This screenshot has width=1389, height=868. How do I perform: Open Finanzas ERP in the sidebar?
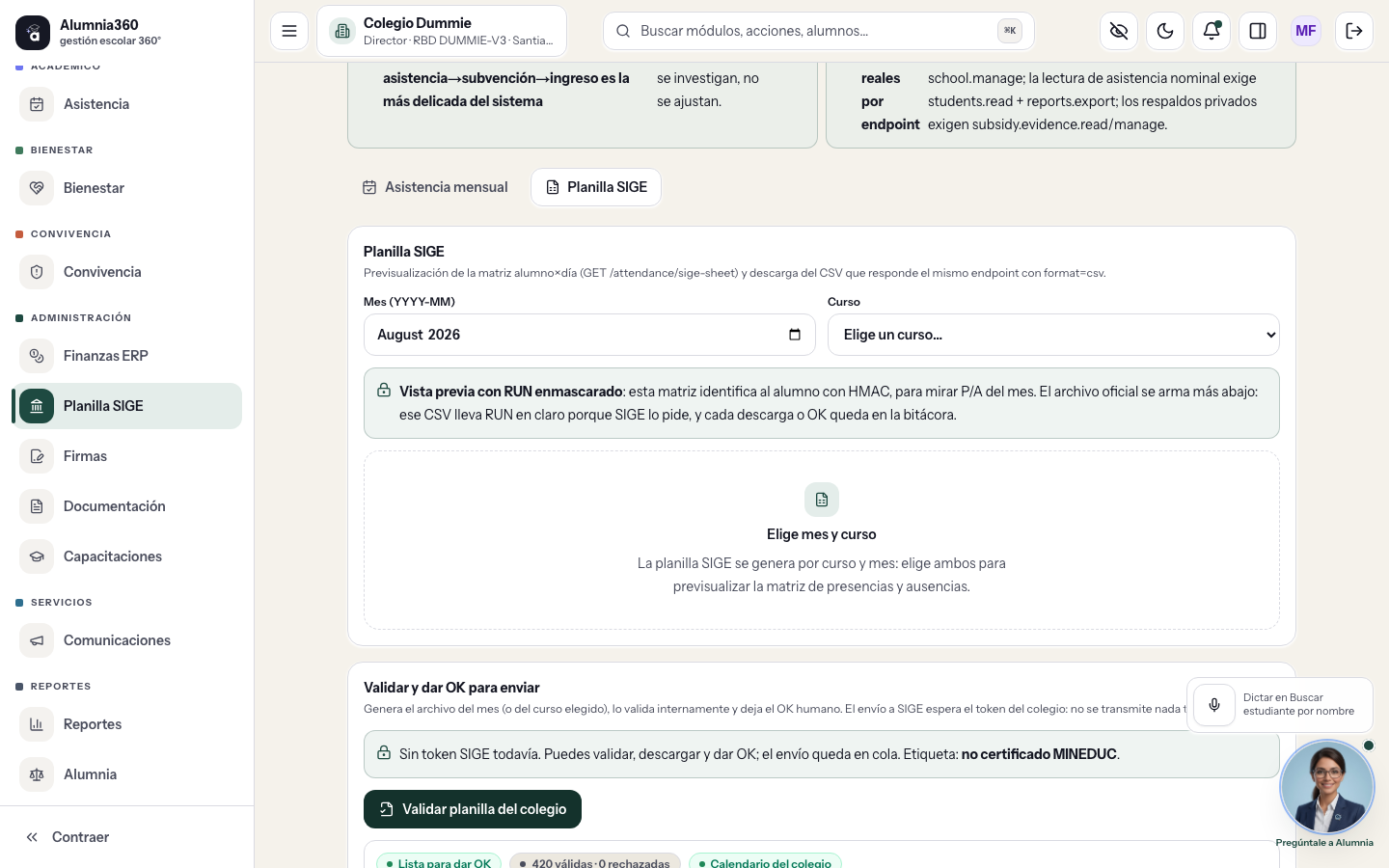127,356
